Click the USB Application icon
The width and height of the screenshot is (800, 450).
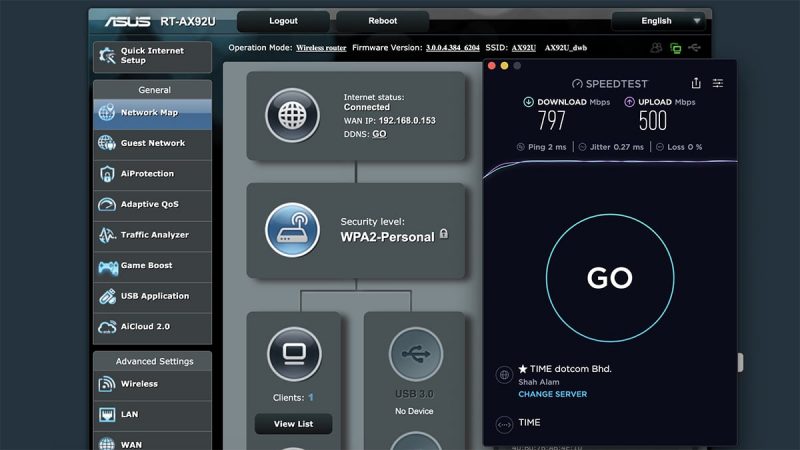point(107,296)
